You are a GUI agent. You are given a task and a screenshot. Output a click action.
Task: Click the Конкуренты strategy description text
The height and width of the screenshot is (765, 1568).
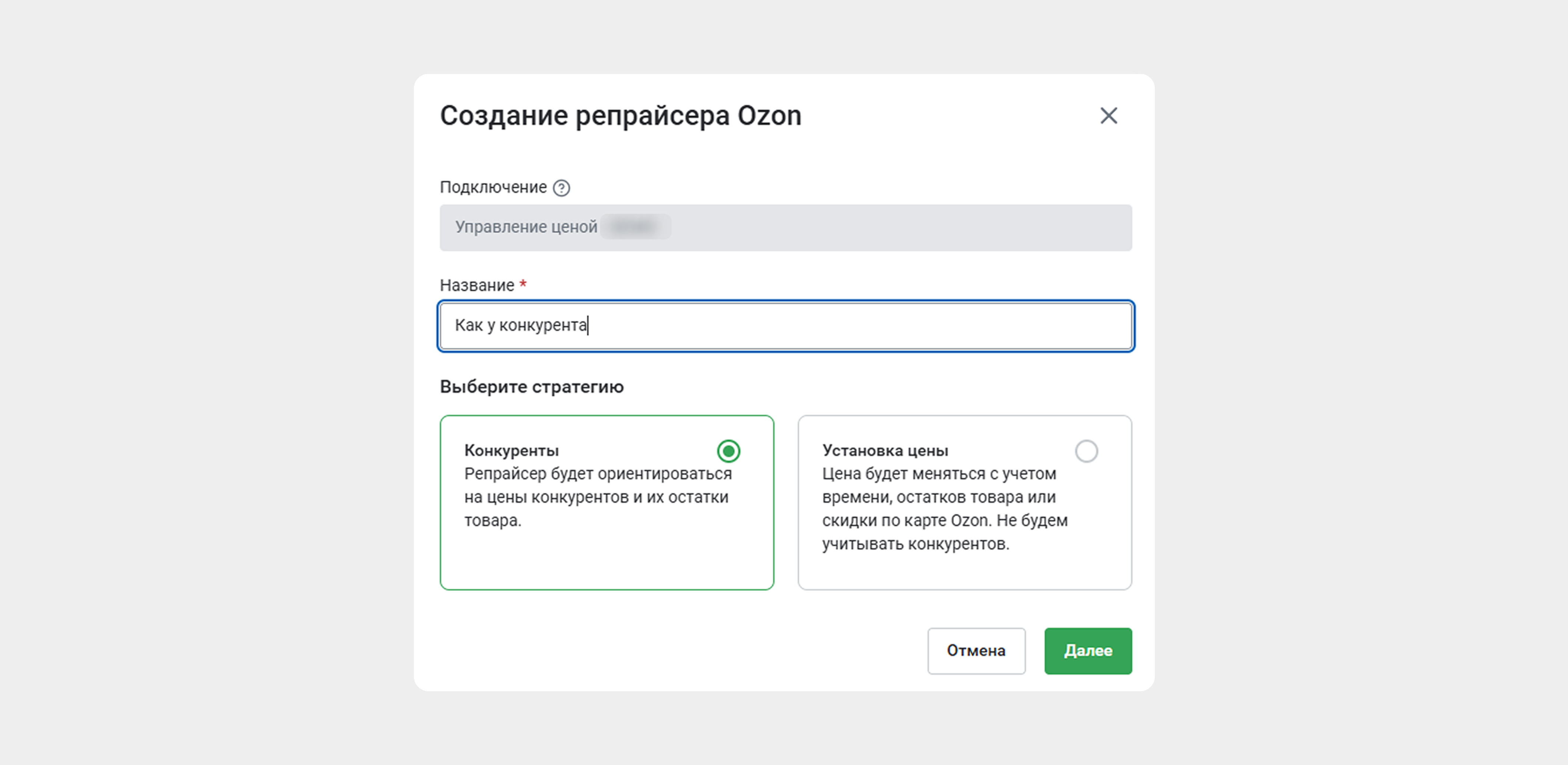click(597, 497)
